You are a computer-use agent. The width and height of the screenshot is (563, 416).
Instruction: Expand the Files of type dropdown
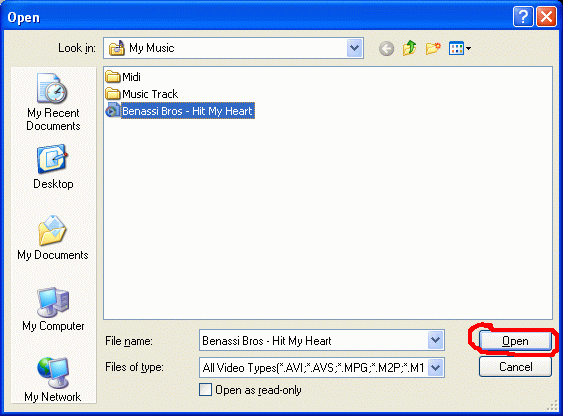point(436,367)
